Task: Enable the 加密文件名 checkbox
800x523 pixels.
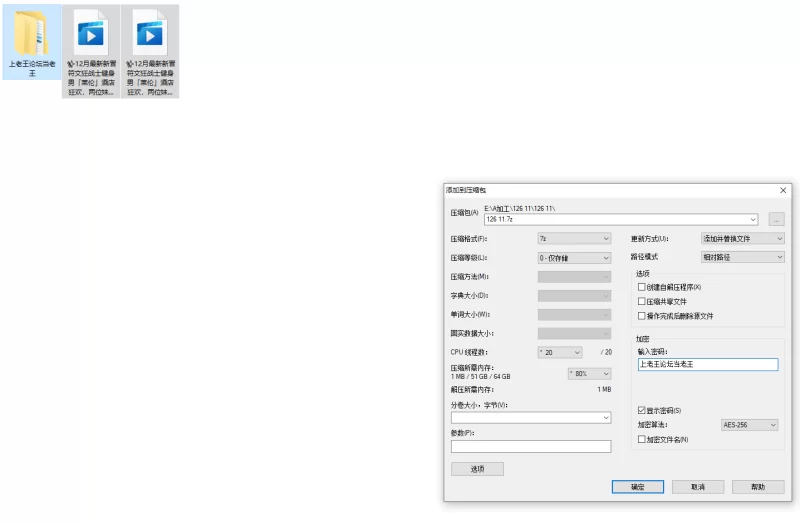Action: (x=642, y=439)
